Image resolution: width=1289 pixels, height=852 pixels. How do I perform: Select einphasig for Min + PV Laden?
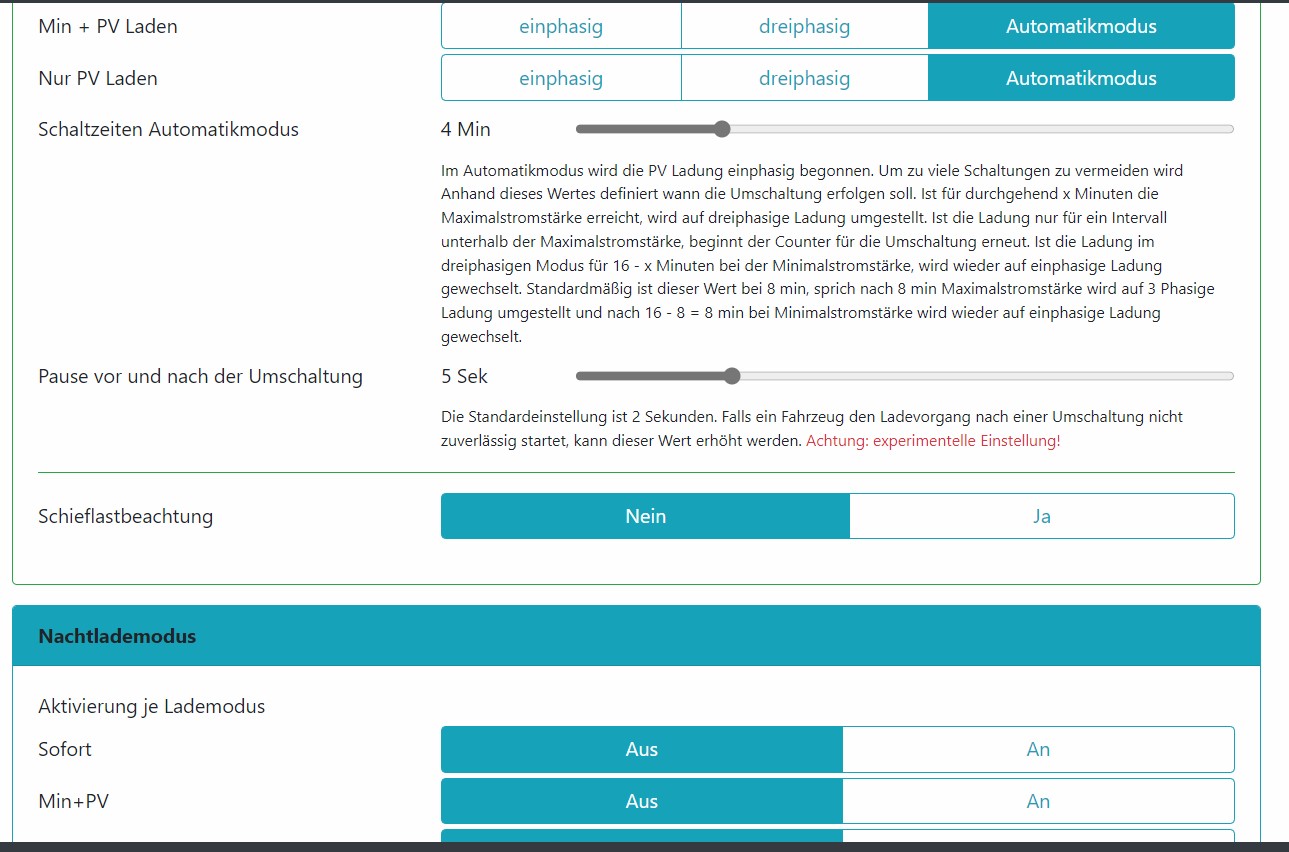(561, 26)
